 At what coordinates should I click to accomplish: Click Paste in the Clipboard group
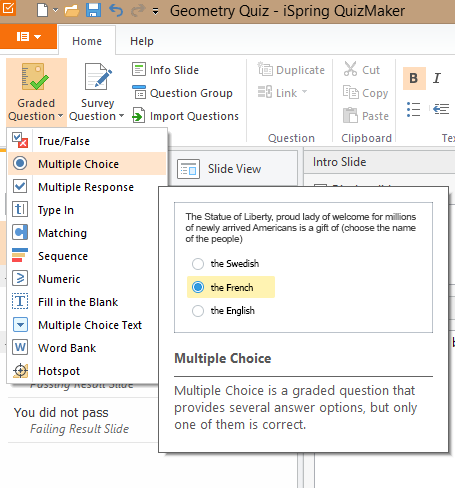(366, 116)
